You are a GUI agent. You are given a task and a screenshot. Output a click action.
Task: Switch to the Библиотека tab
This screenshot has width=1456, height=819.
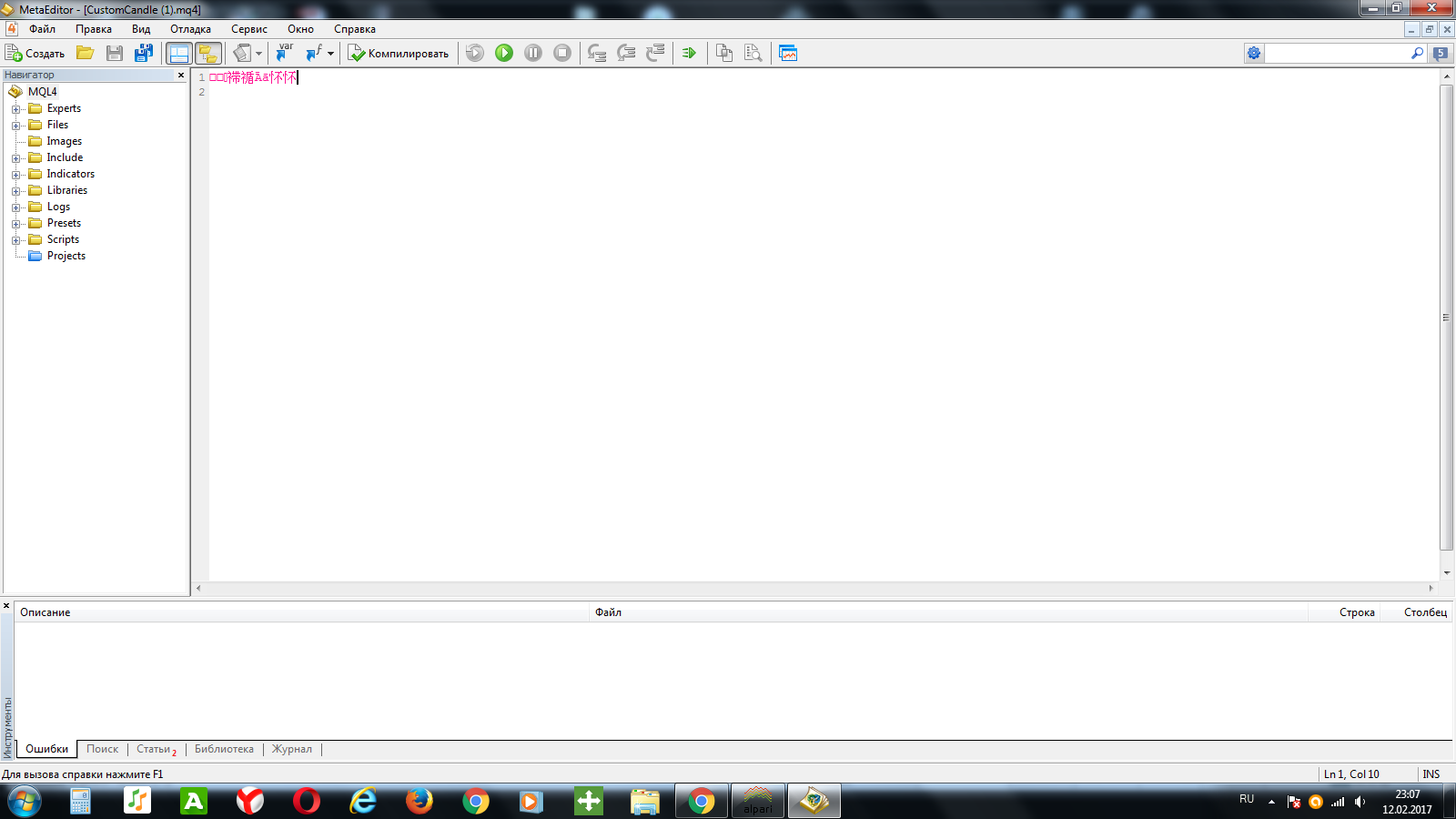224,749
